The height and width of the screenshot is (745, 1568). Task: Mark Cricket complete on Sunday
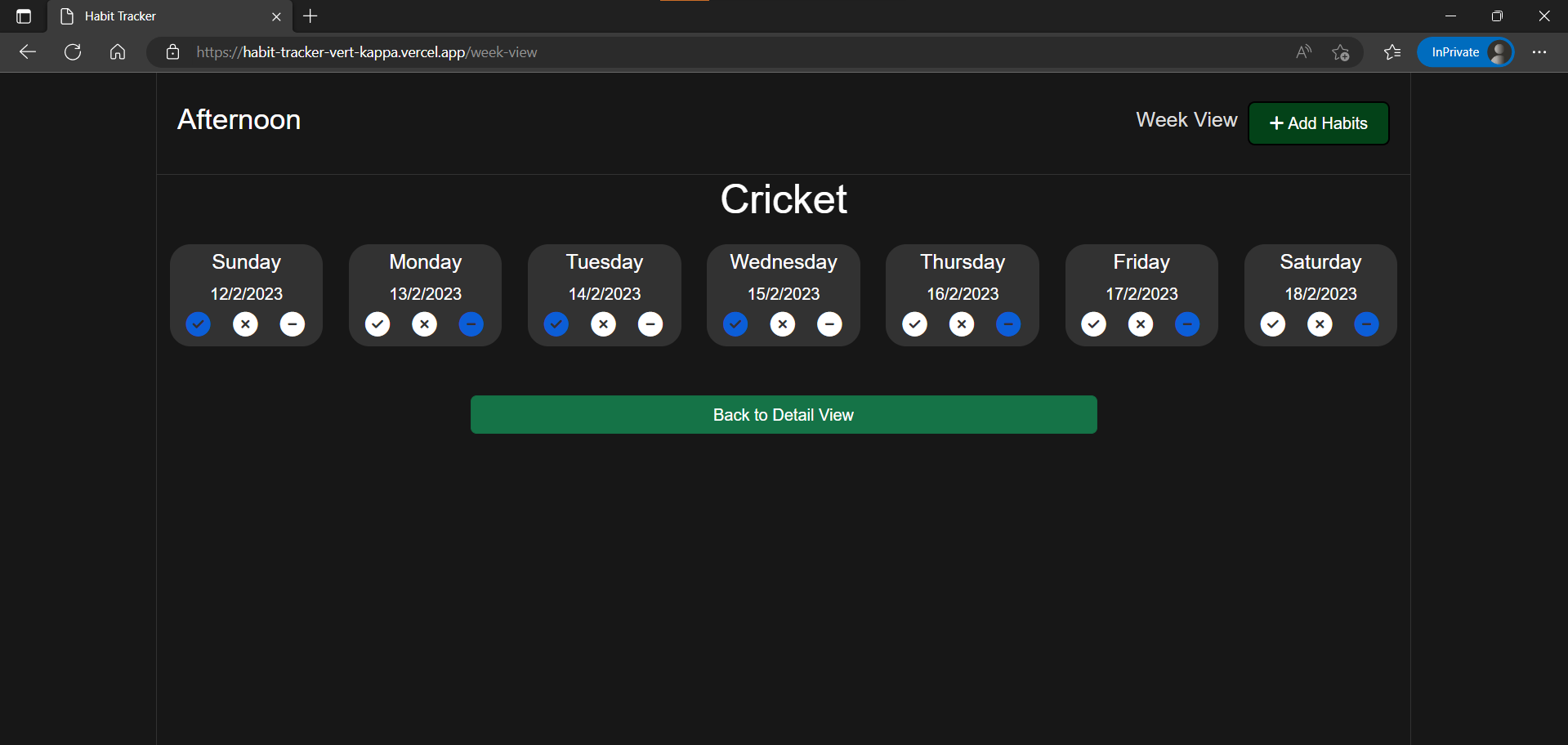point(198,324)
